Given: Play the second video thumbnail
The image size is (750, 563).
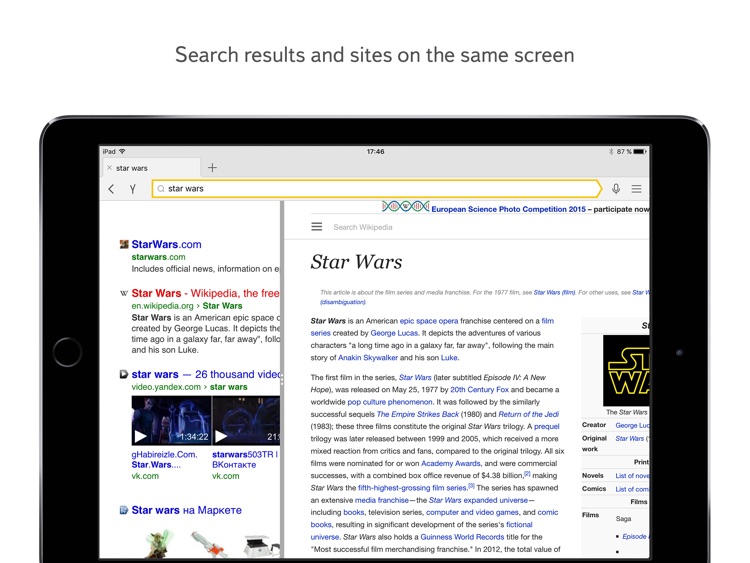Looking at the screenshot, I should [x=246, y=420].
